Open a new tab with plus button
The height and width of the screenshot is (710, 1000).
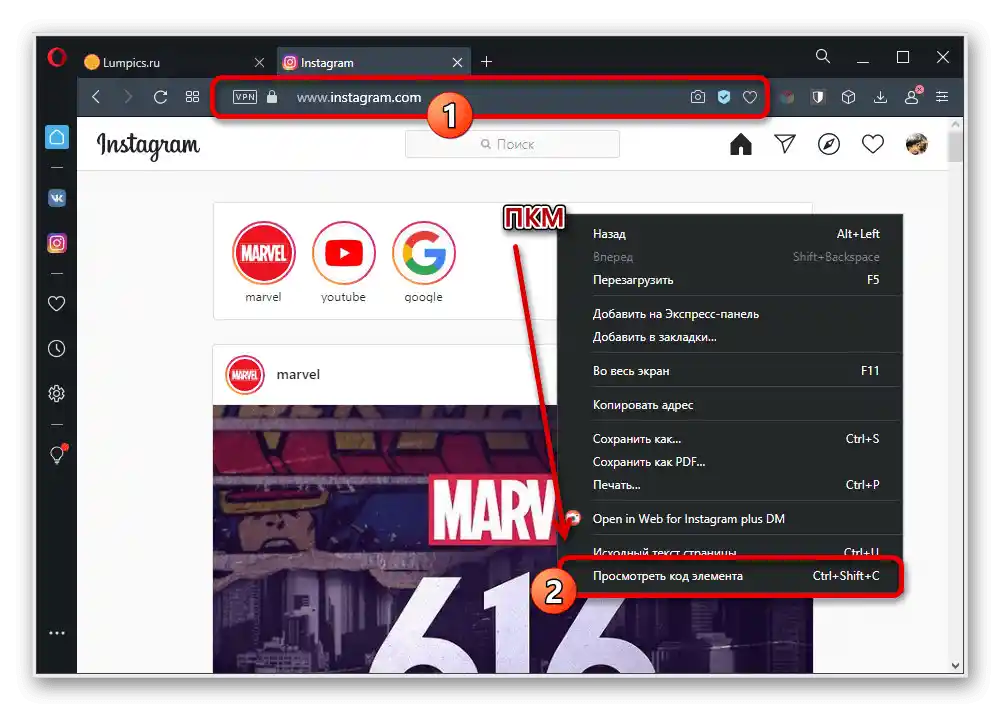487,62
